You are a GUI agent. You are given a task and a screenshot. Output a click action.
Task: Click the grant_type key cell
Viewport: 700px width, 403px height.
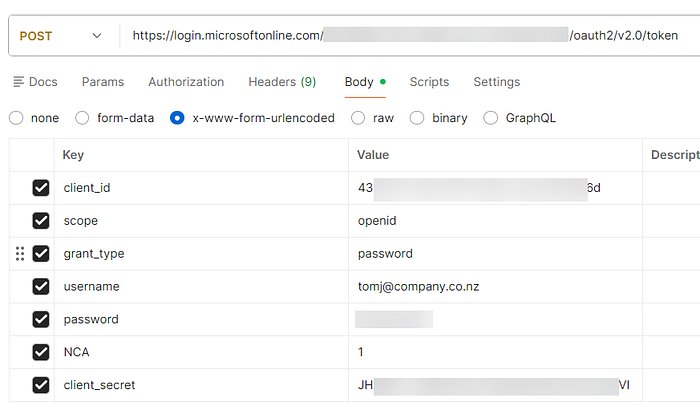[x=201, y=253]
